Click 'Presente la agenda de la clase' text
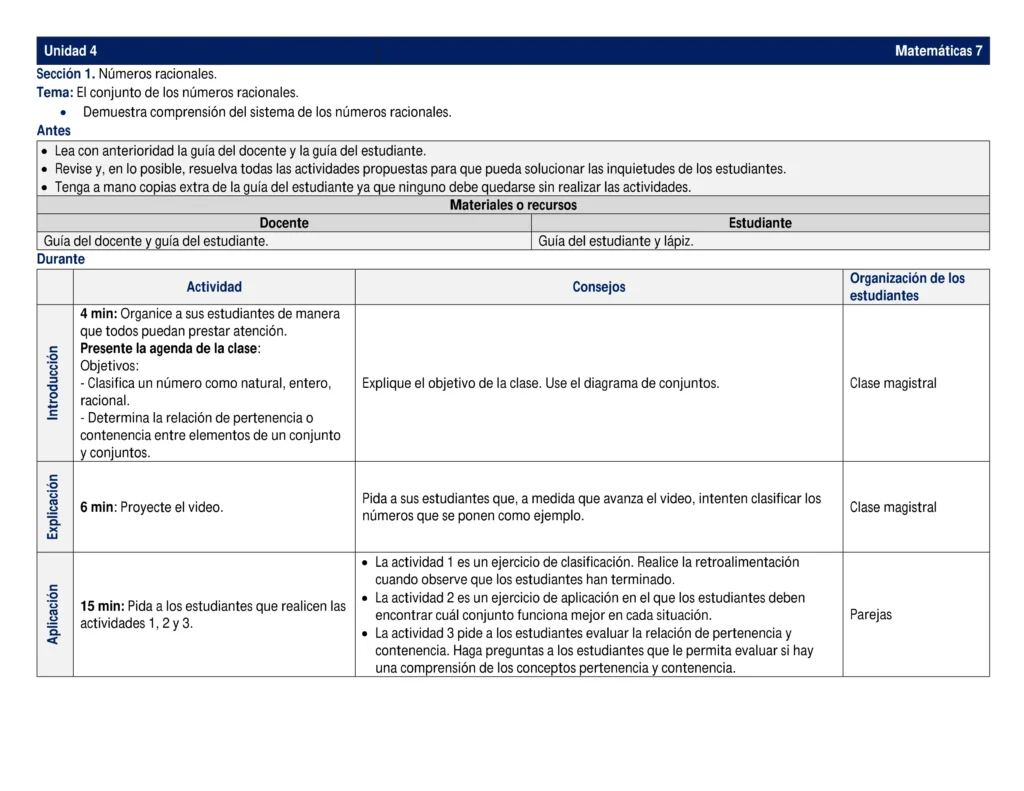 click(x=169, y=349)
